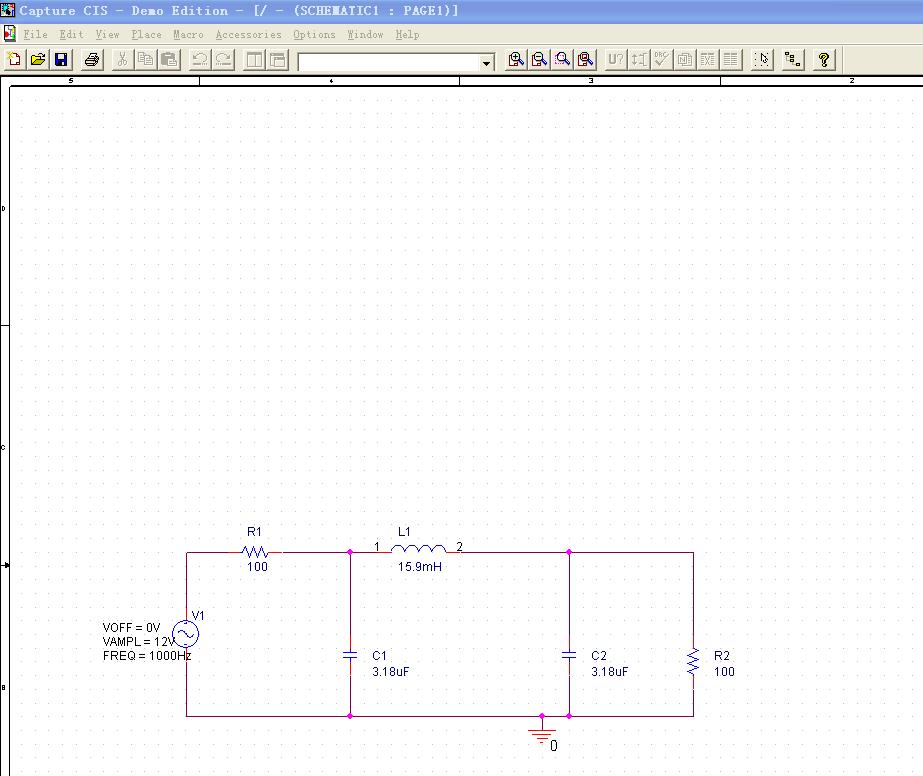Click the R1 value 100
Image resolution: width=923 pixels, height=776 pixels.
click(257, 566)
